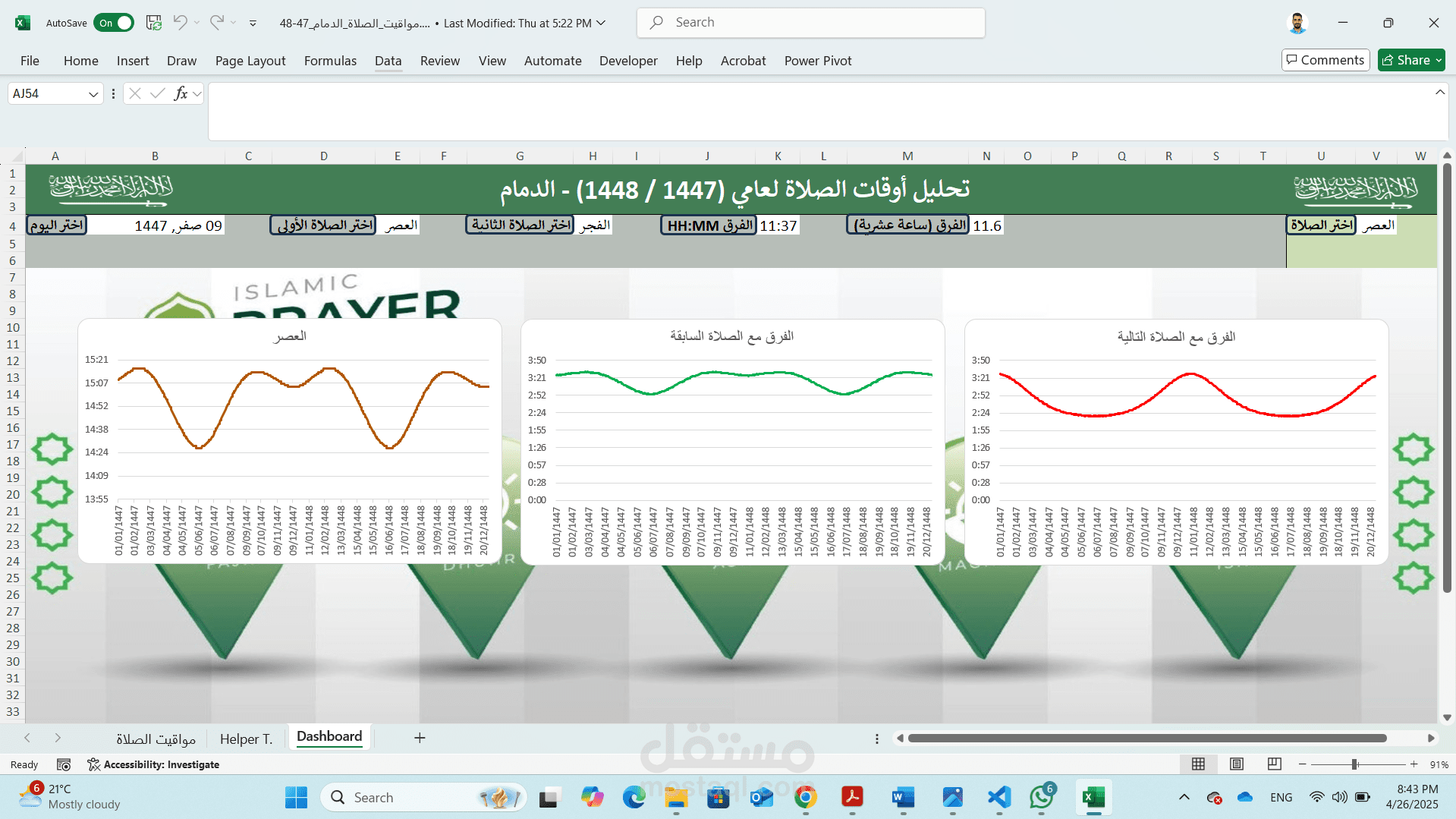1456x819 pixels.
Task: Open the Developer tab
Action: 628,61
